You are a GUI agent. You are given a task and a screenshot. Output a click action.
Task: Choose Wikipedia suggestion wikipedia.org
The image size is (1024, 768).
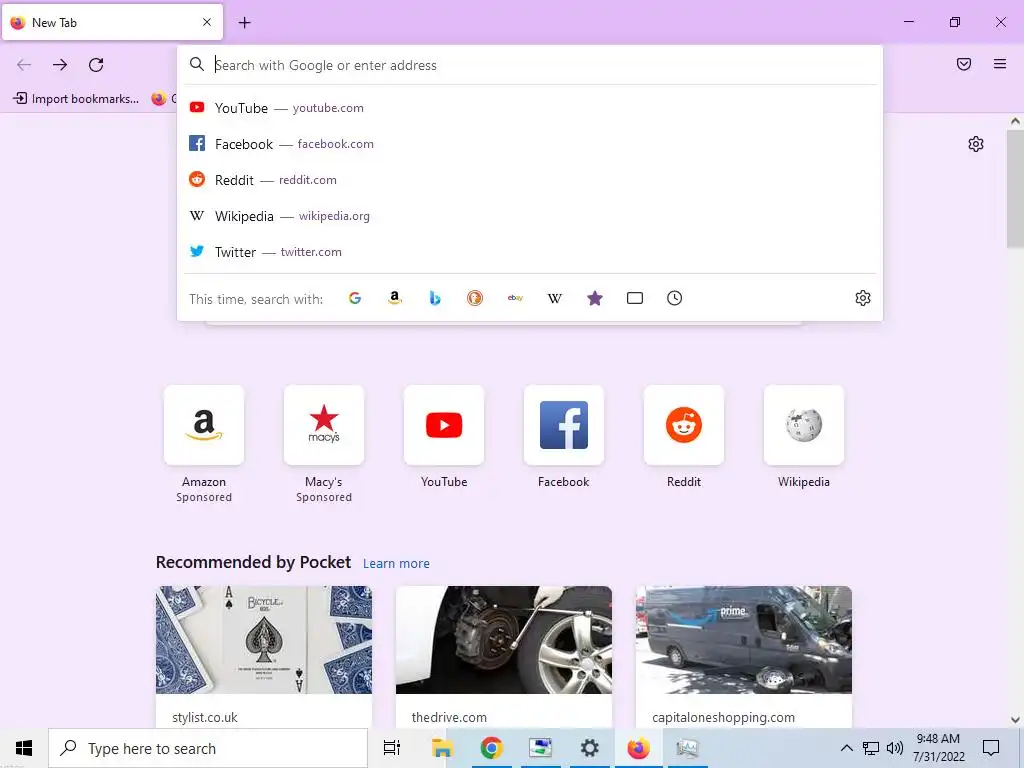pyautogui.click(x=530, y=216)
